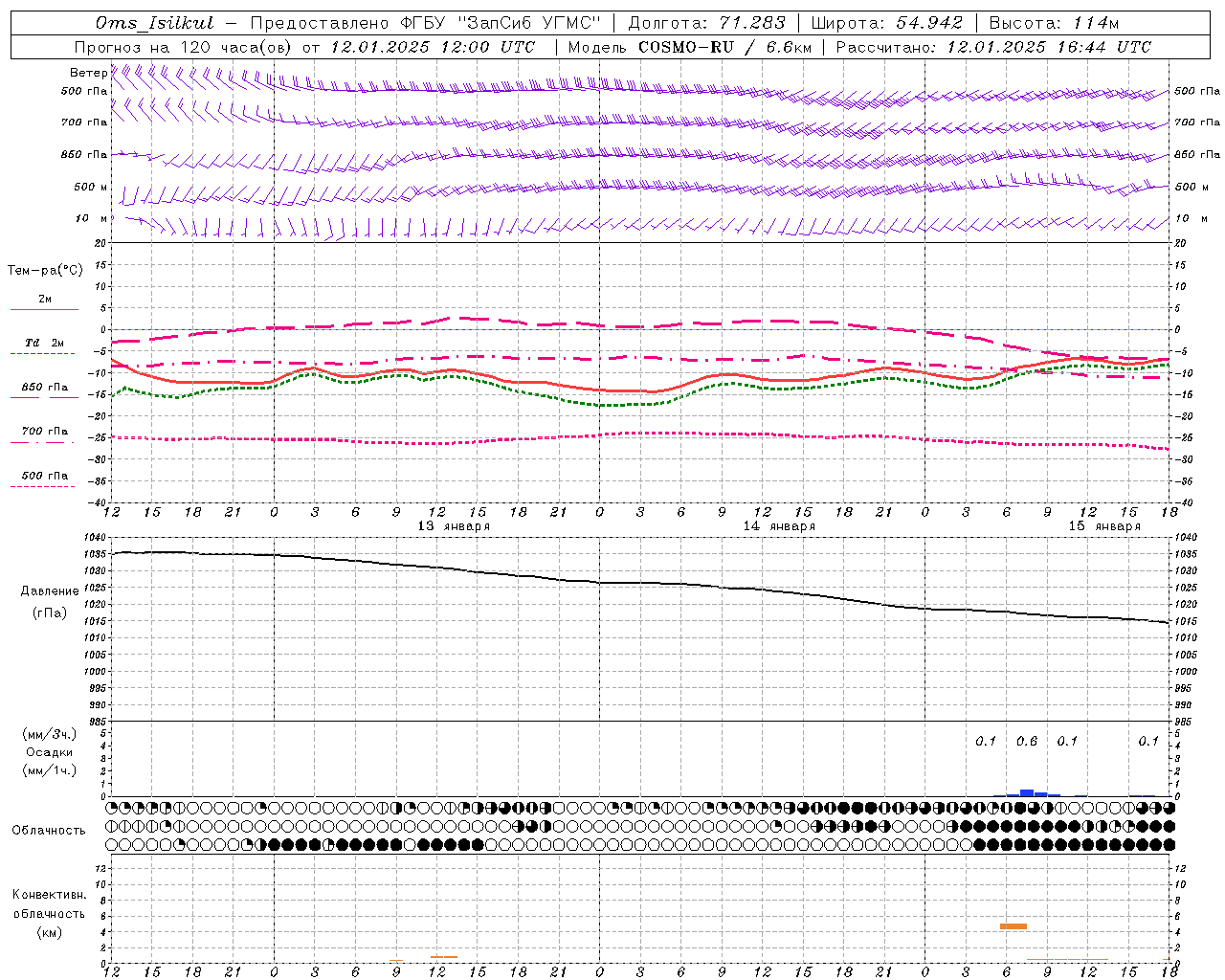Click the "14 января" date label

(x=779, y=526)
